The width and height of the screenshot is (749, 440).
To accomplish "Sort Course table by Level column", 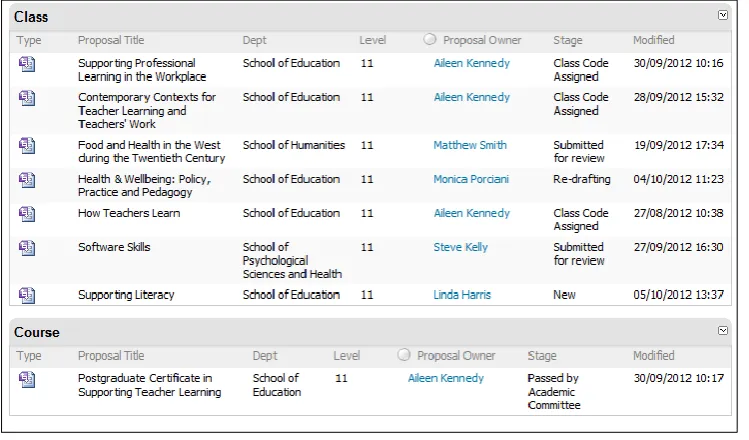I will tap(347, 356).
